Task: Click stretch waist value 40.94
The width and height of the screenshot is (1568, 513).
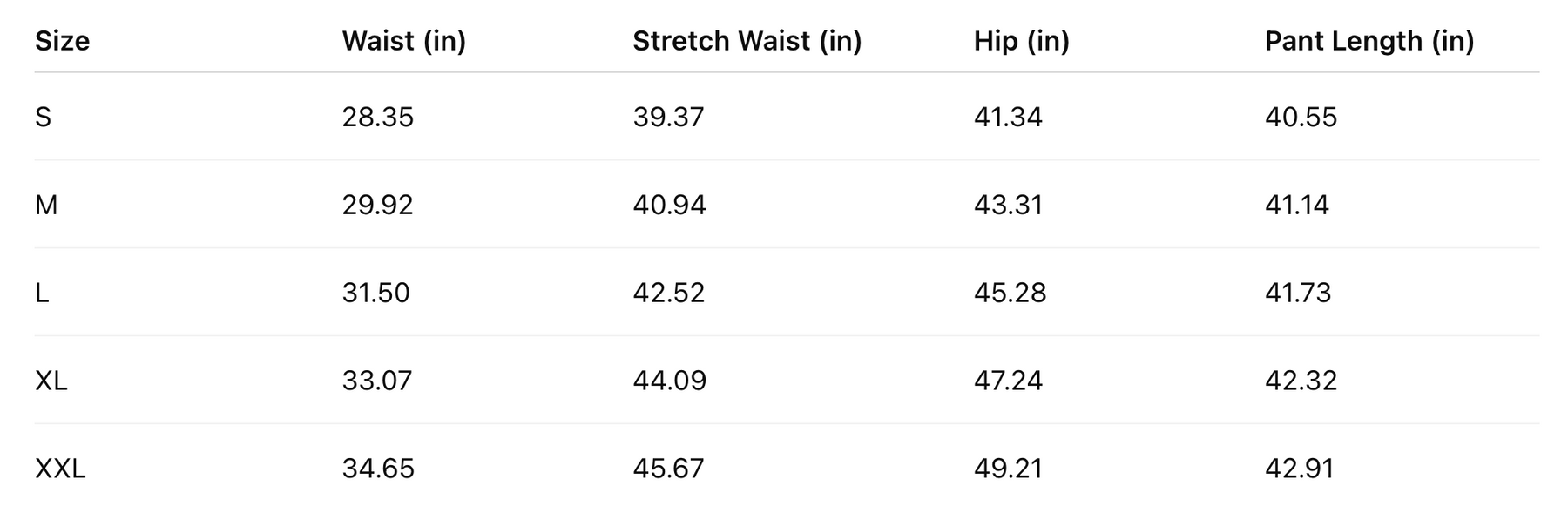Action: click(669, 205)
